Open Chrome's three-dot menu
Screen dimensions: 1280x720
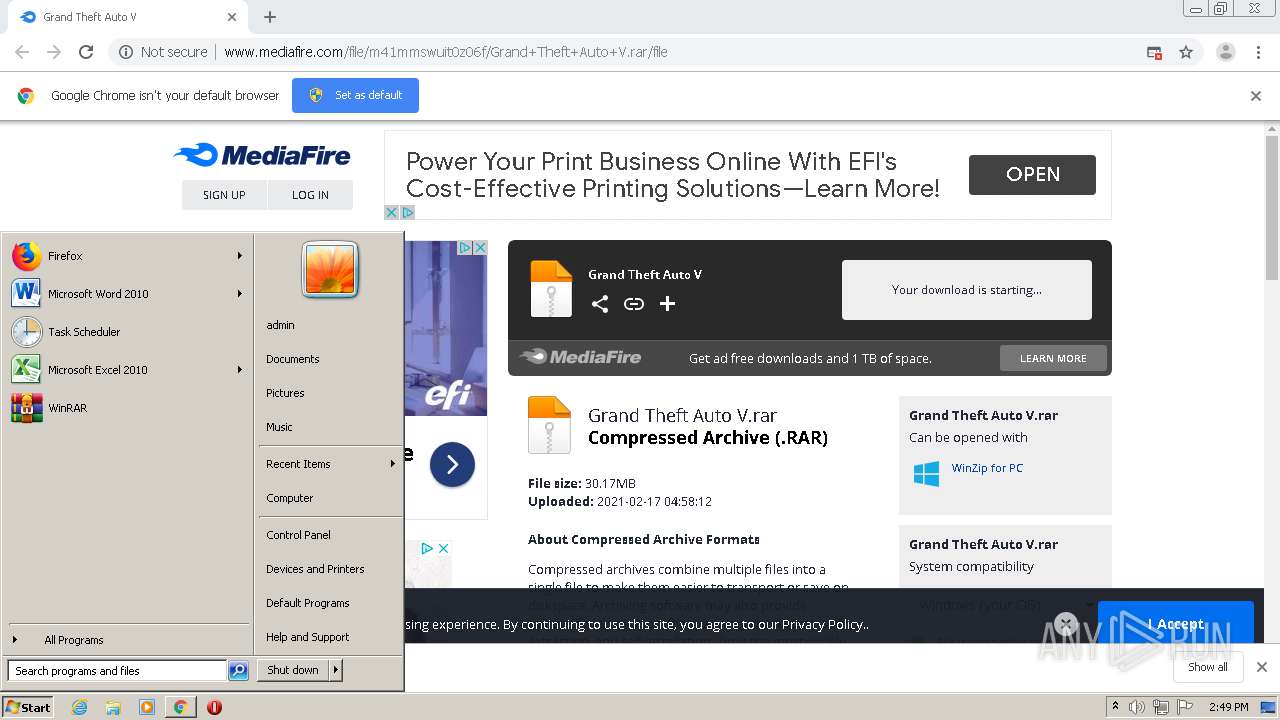(x=1258, y=52)
